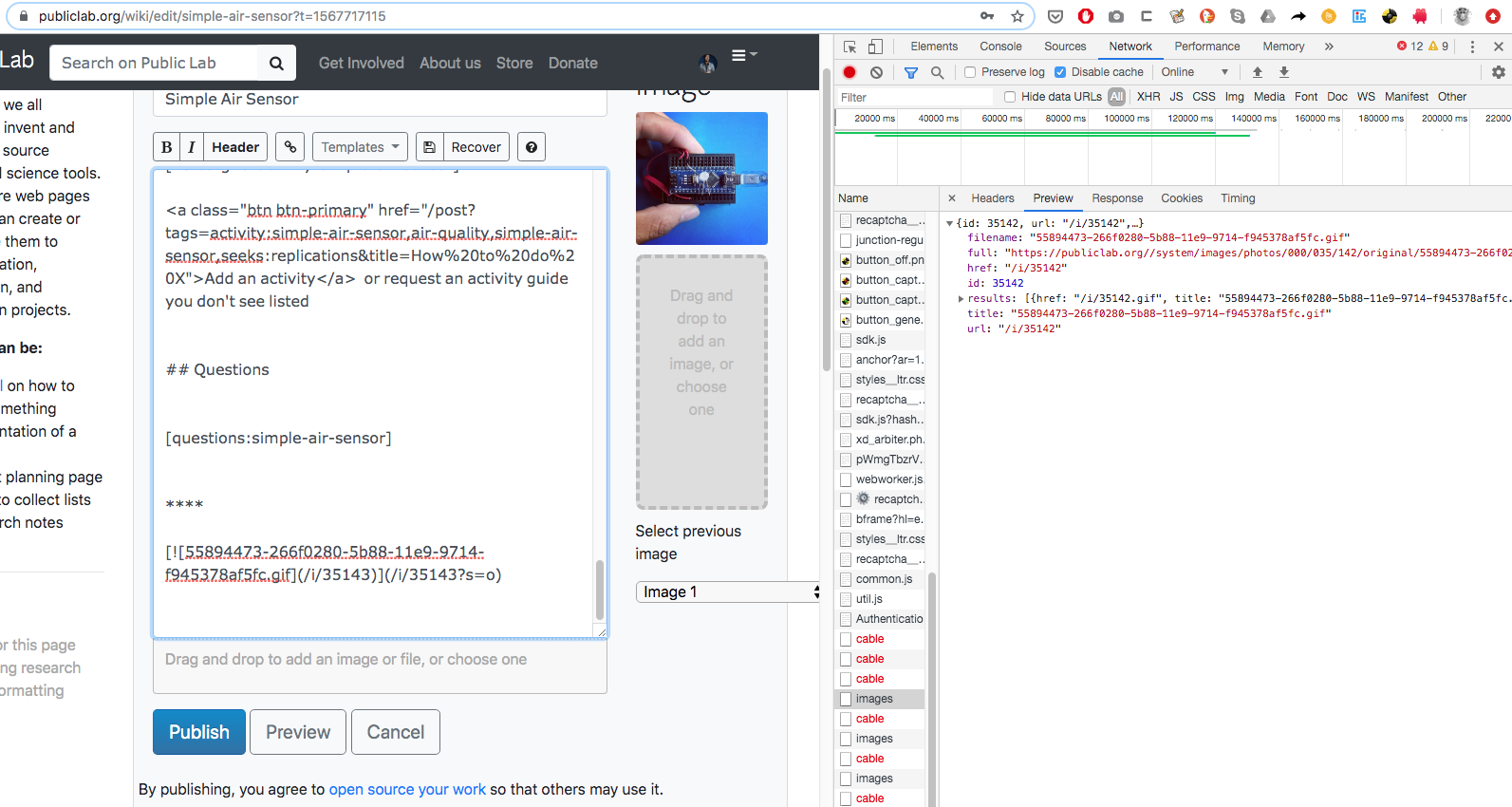Switch to Elements tab in DevTools
1512x807 pixels.
934,47
